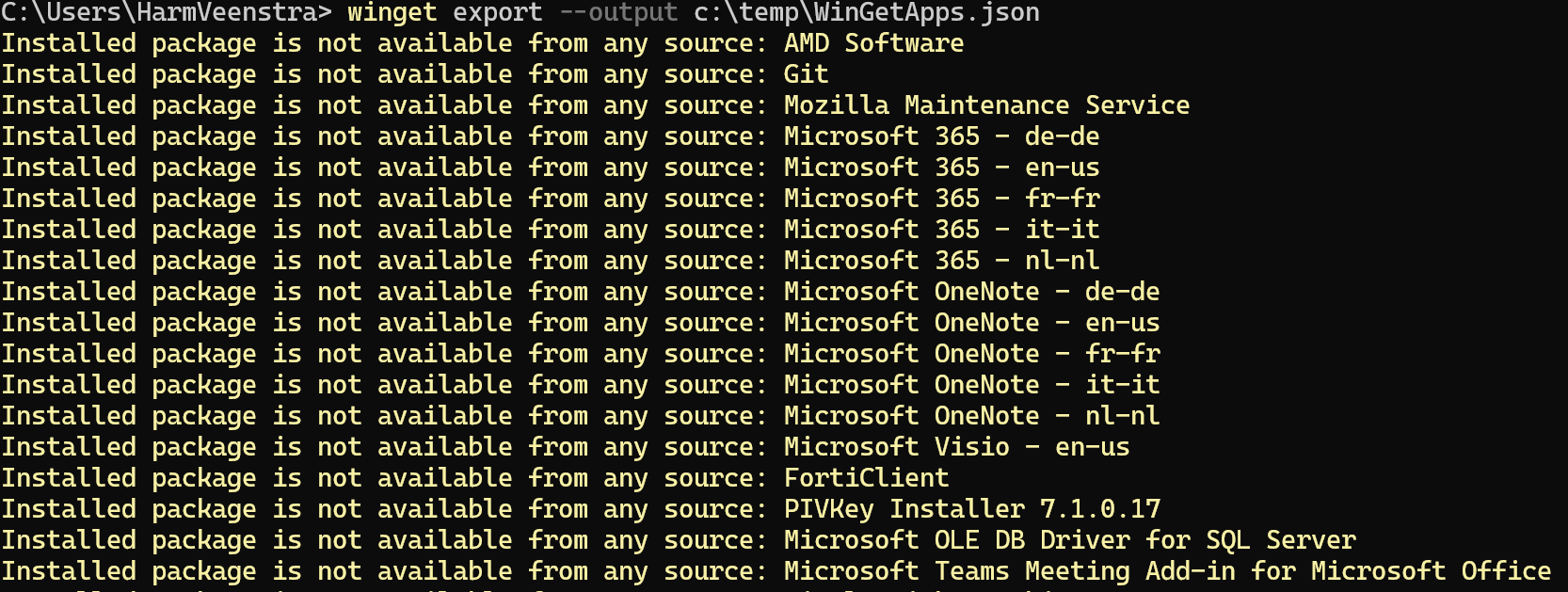This screenshot has height=592, width=1568.
Task: Click the Microsoft 365 - it-it entry
Action: pyautogui.click(x=941, y=230)
